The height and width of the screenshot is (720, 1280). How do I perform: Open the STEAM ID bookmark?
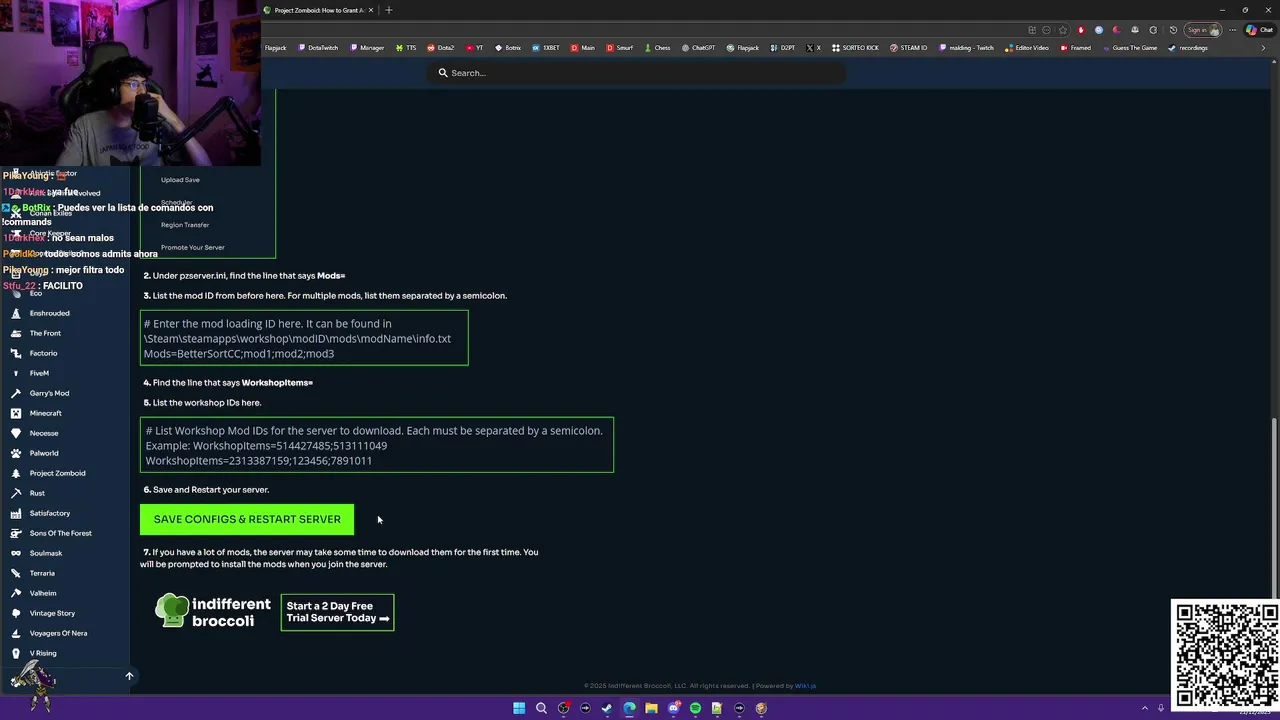pyautogui.click(x=909, y=48)
